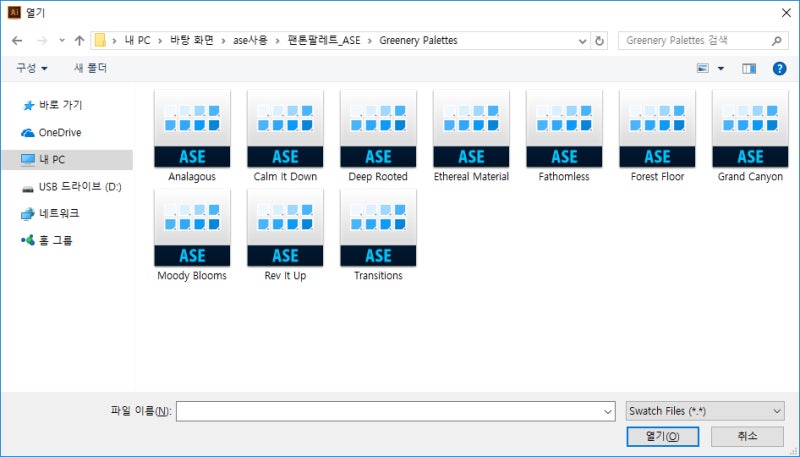Select the Rev It Up ASE file icon

point(285,227)
